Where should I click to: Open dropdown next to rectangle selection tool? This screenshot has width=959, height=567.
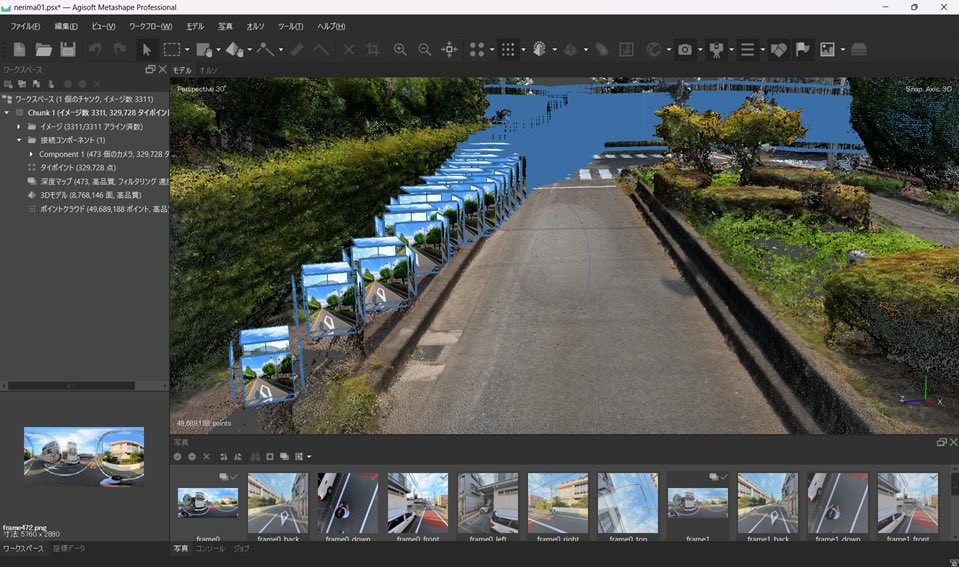(187, 50)
